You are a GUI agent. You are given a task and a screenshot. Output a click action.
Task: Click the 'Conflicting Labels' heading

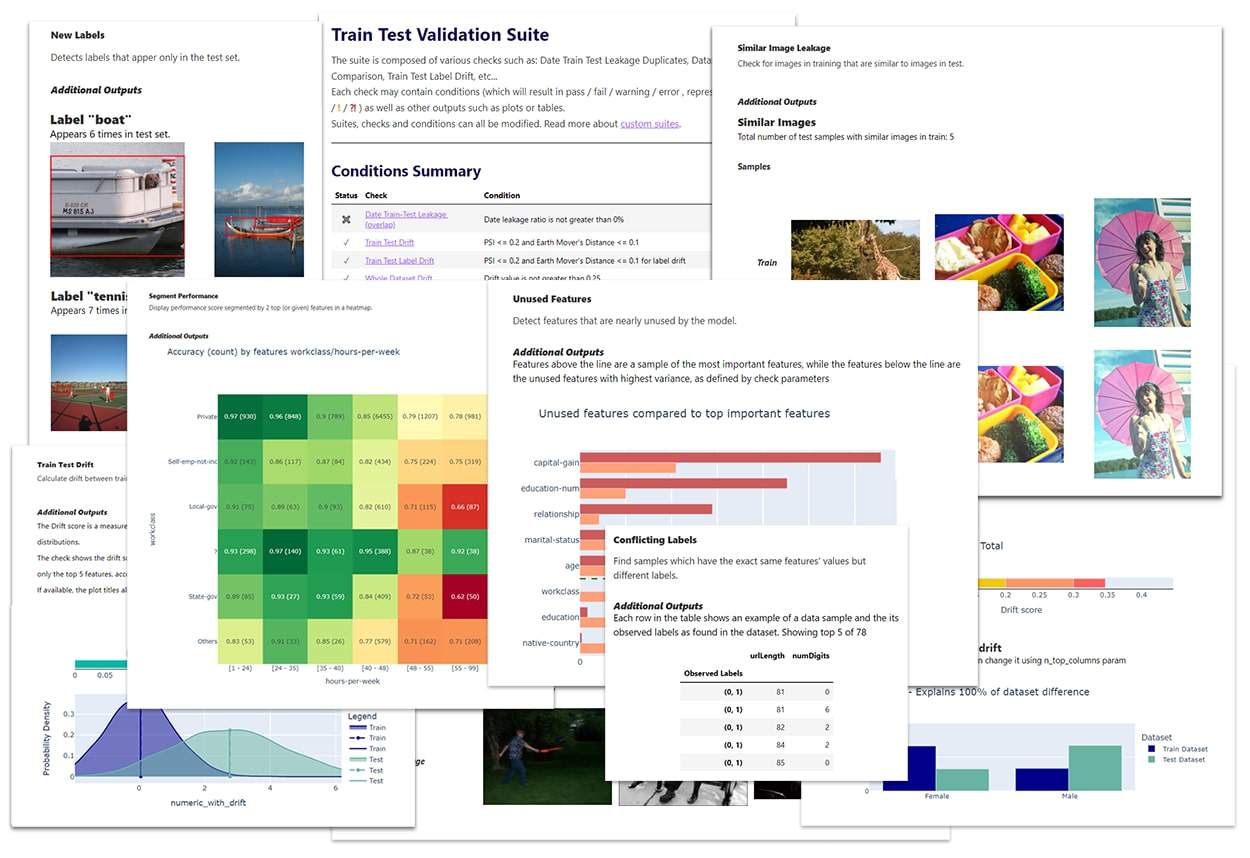655,540
